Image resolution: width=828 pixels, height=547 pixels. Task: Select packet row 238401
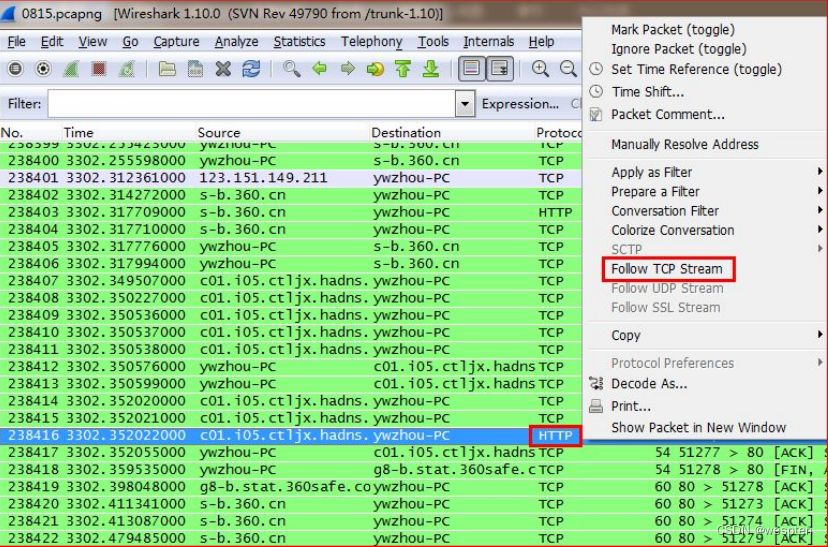tap(290, 178)
